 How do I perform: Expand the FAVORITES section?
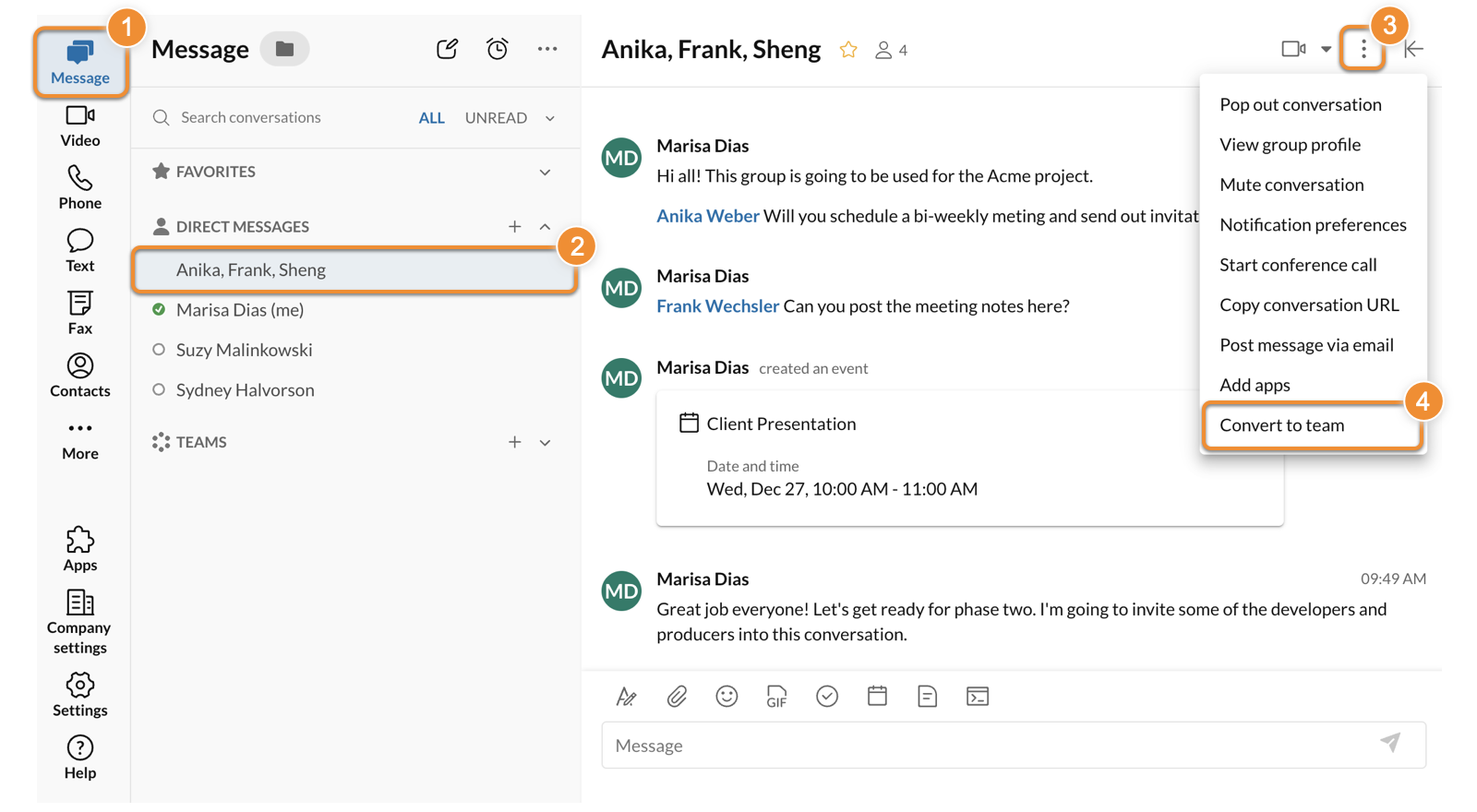point(545,173)
